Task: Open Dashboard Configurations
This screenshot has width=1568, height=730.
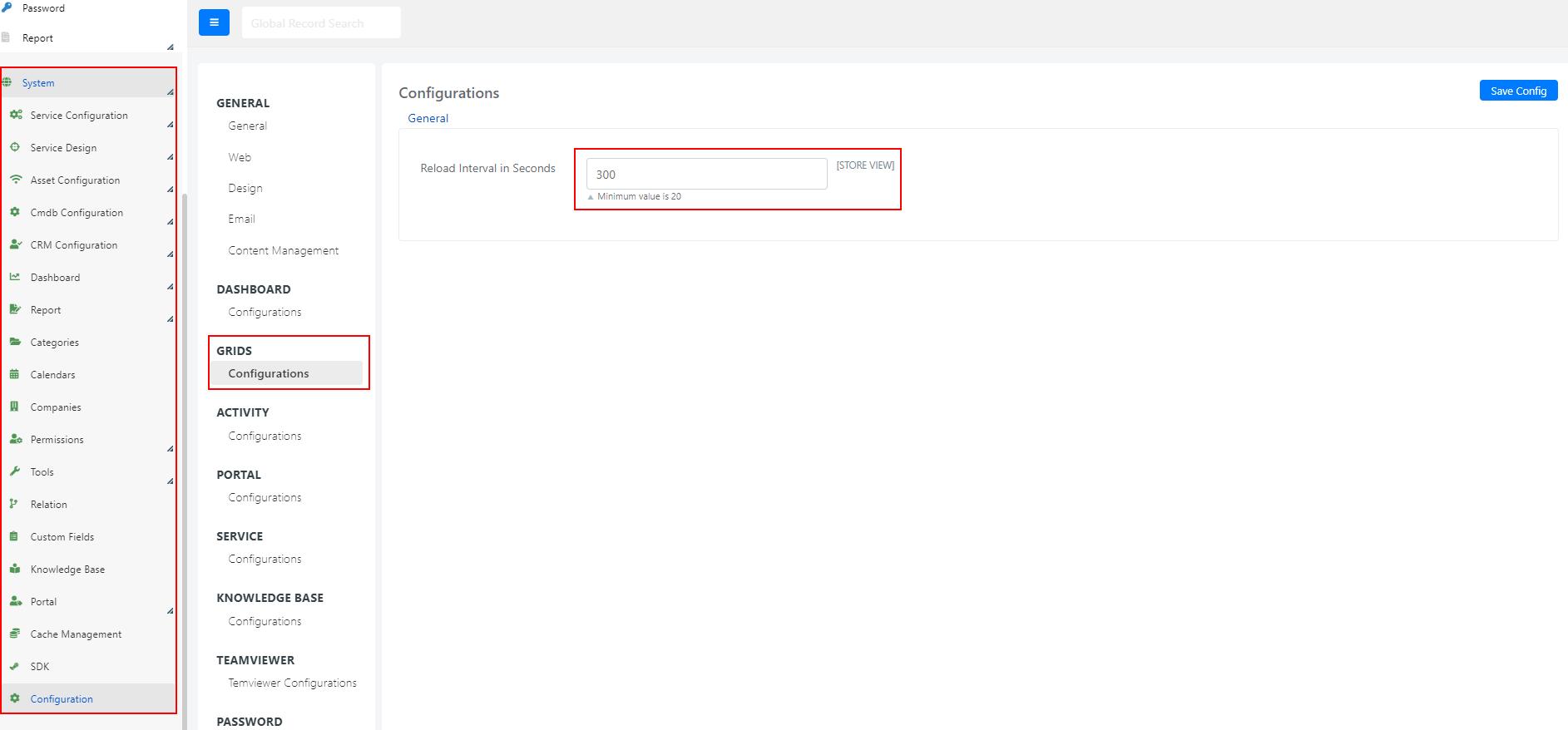Action: tap(265, 312)
